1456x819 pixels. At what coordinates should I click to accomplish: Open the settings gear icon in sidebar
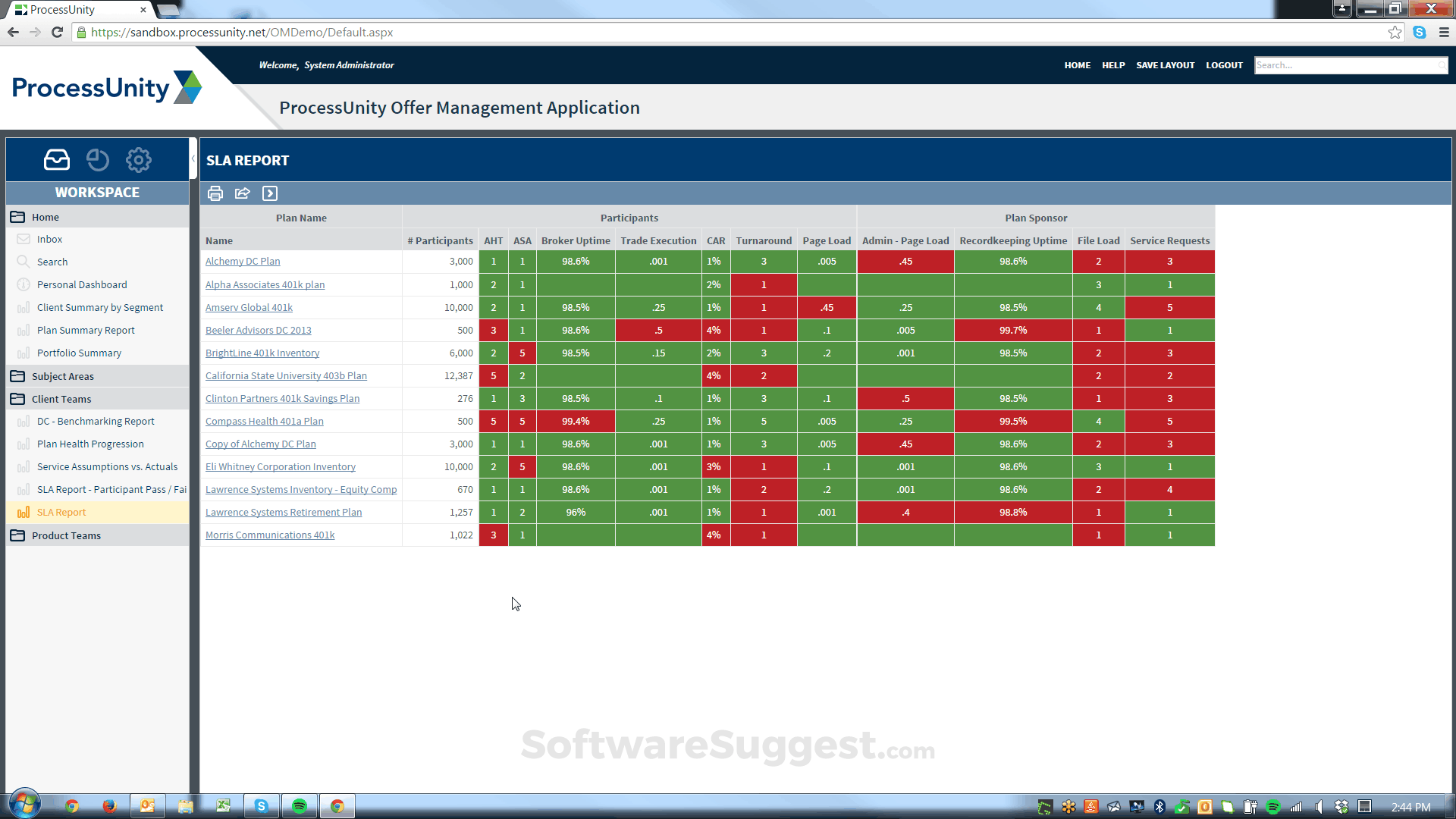click(139, 160)
